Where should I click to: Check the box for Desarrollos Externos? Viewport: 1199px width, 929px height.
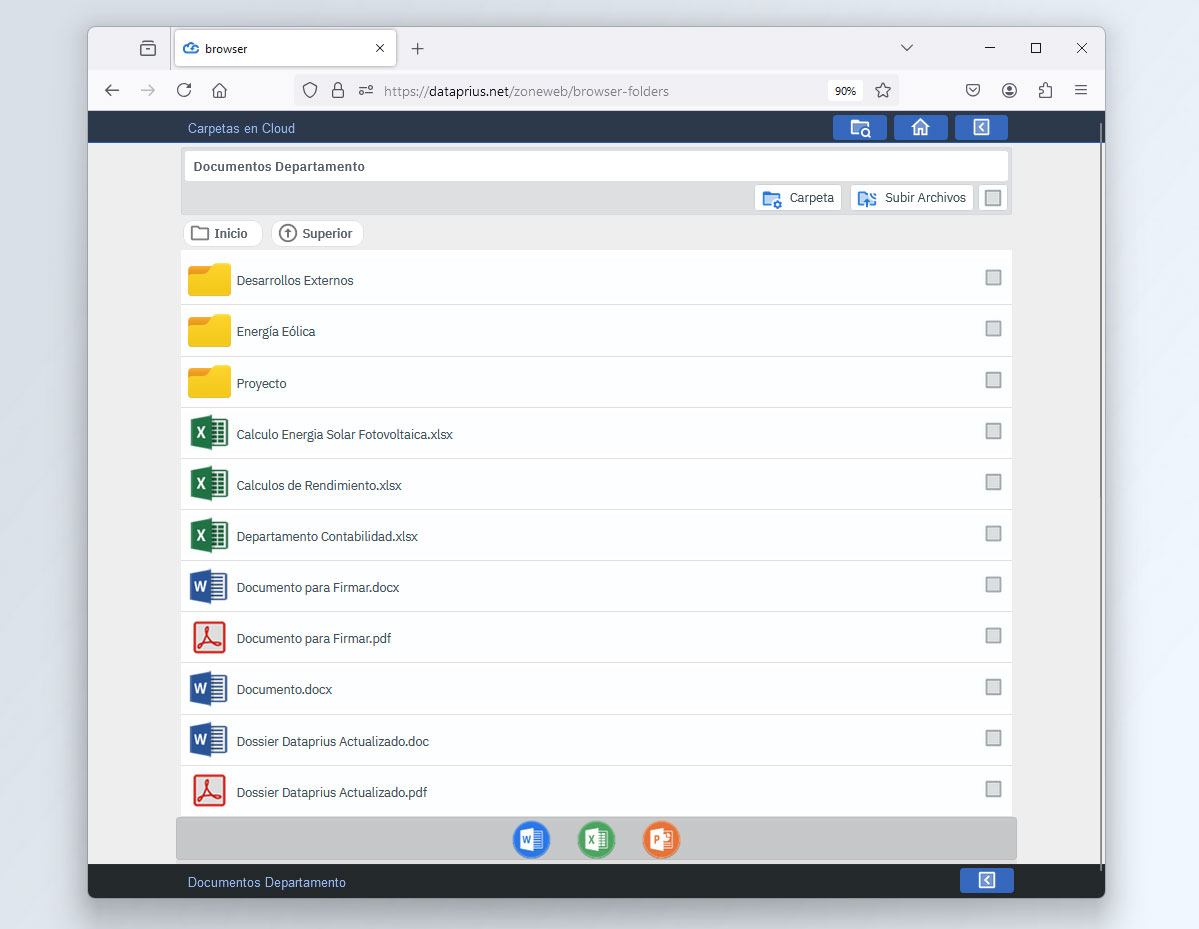coord(993,278)
